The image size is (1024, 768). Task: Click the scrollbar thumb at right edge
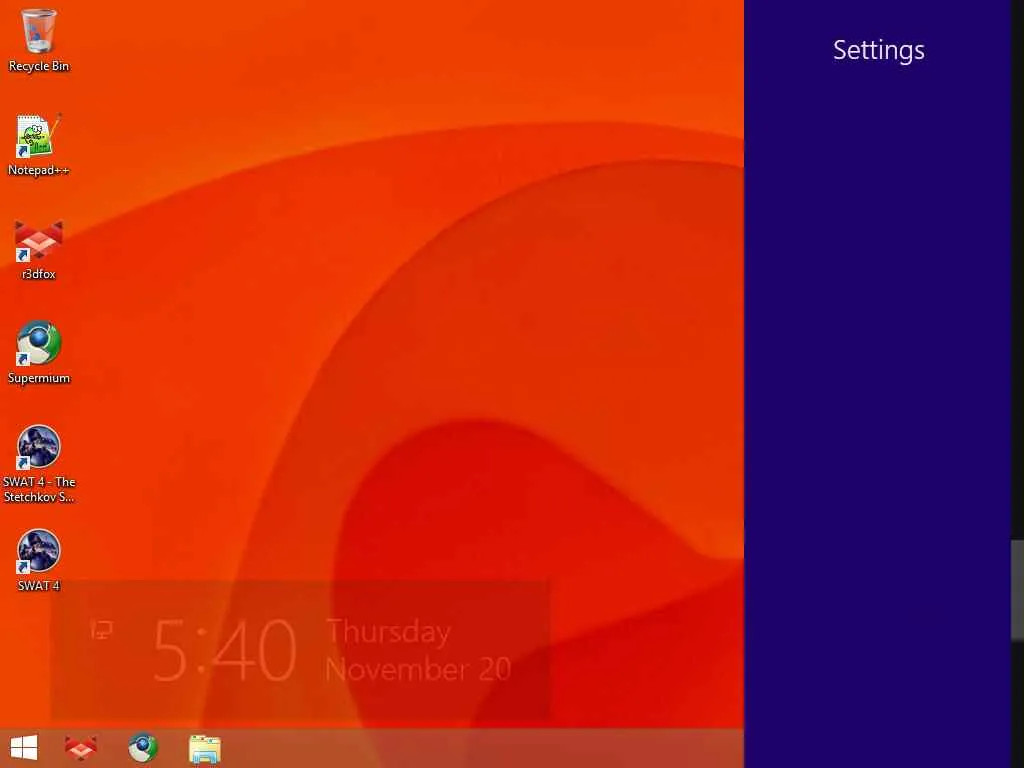pos(1017,590)
